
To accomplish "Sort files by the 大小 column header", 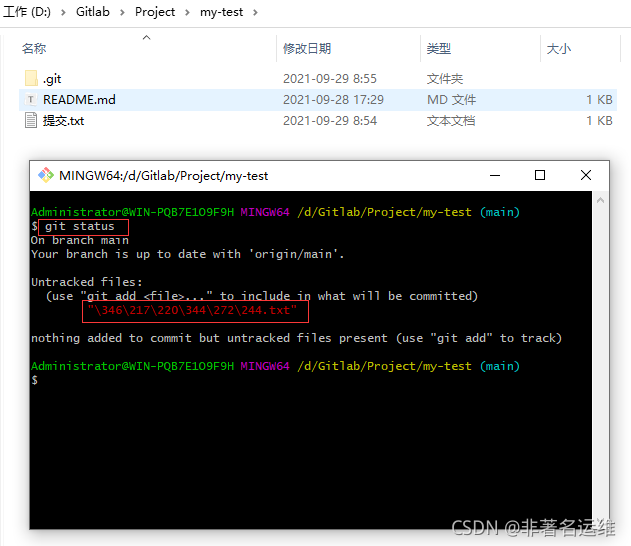I will click(559, 49).
